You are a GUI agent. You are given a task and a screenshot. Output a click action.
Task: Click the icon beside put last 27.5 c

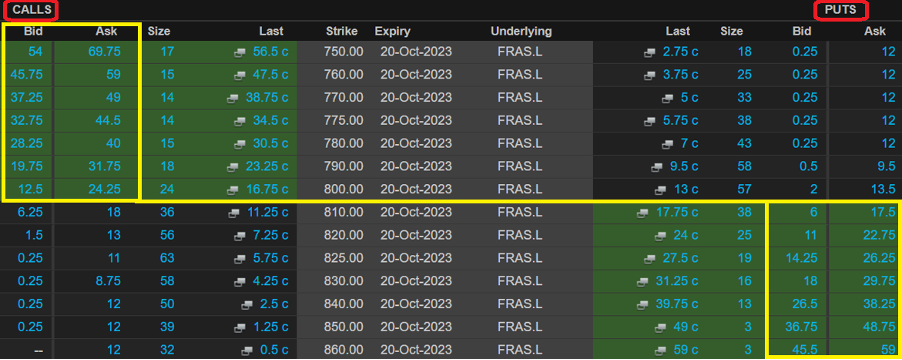649,259
